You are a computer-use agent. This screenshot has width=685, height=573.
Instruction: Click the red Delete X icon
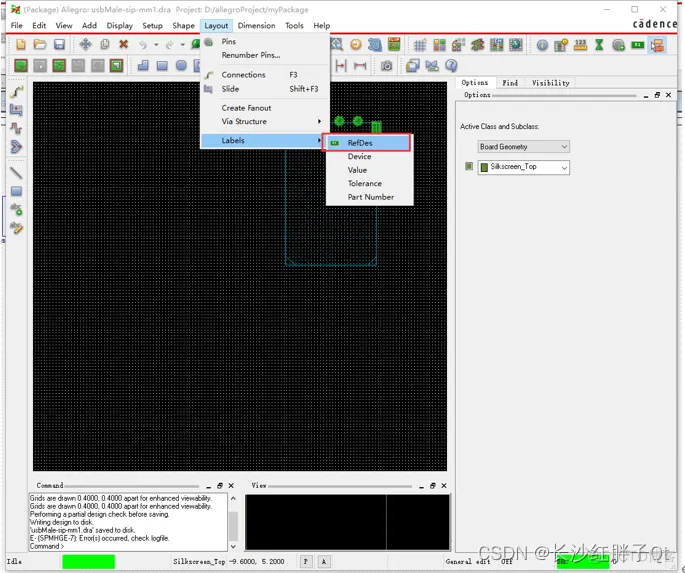[124, 45]
